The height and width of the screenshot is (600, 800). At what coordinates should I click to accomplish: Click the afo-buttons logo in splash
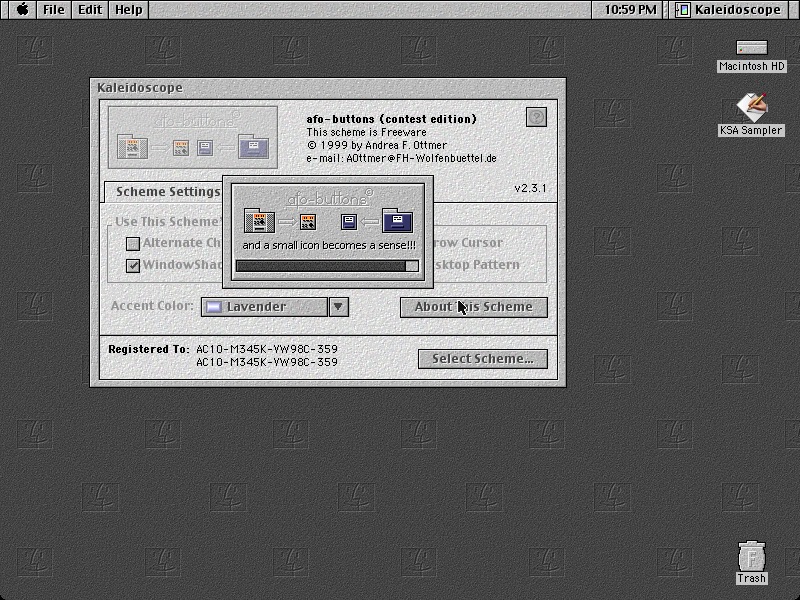coord(330,198)
